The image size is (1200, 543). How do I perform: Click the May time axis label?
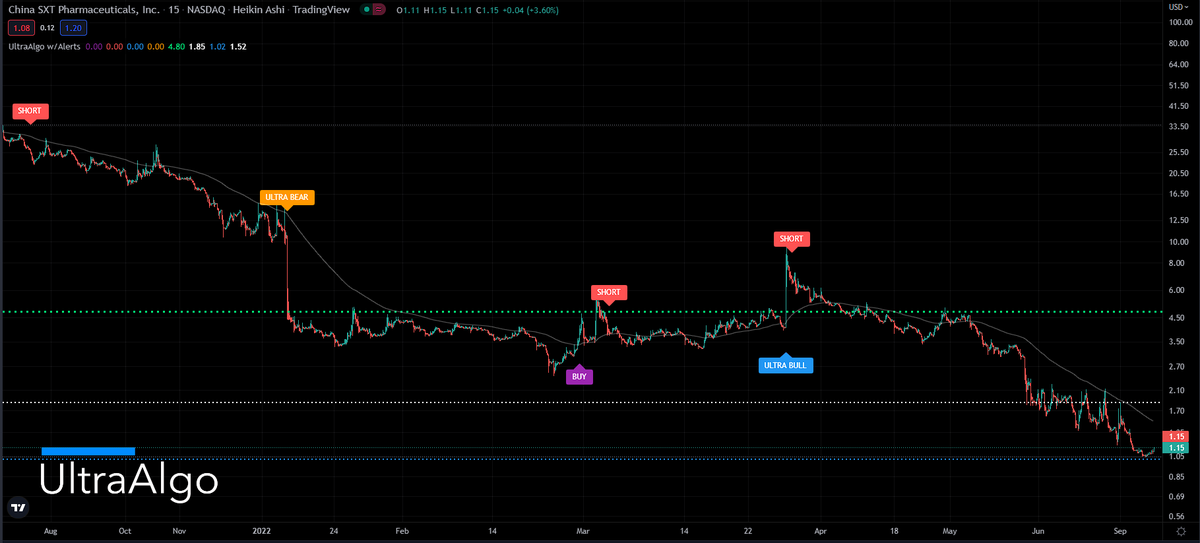pos(951,531)
